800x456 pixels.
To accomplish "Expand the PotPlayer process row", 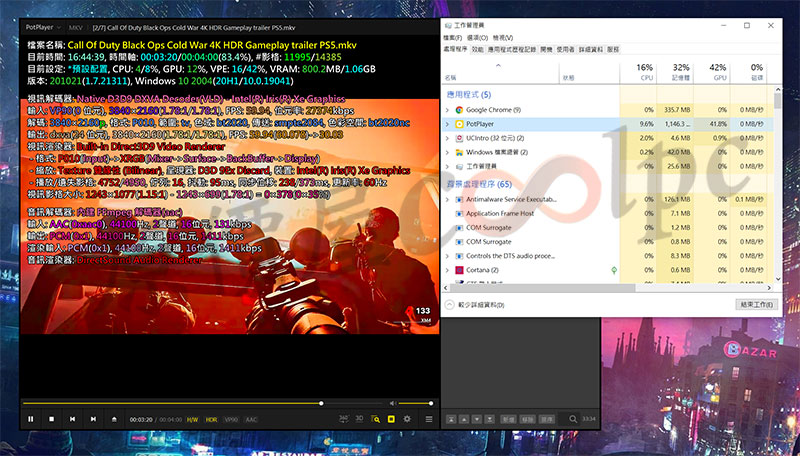I will pos(447,124).
